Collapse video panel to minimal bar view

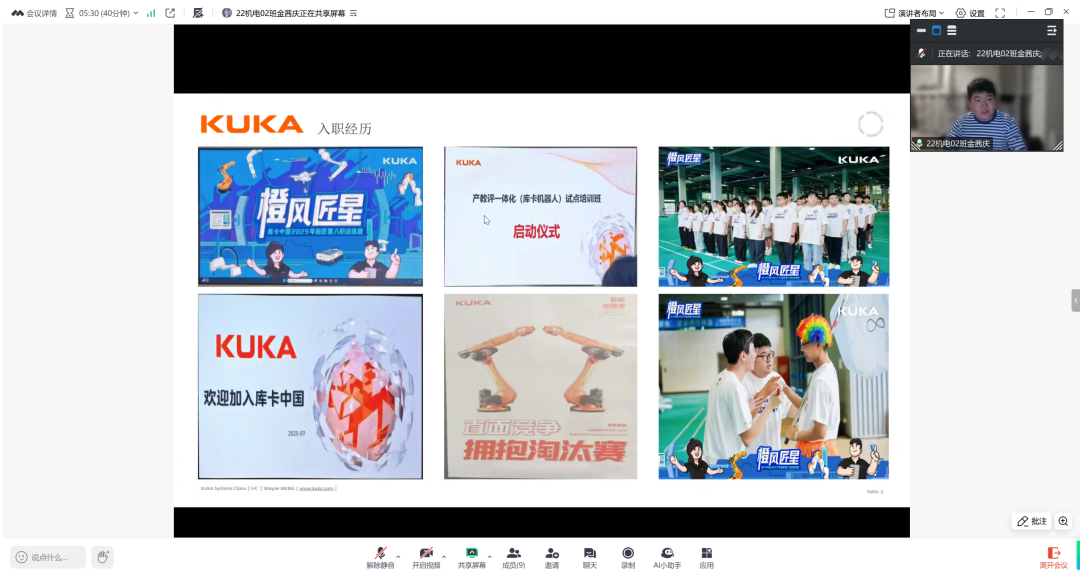[x=921, y=30]
